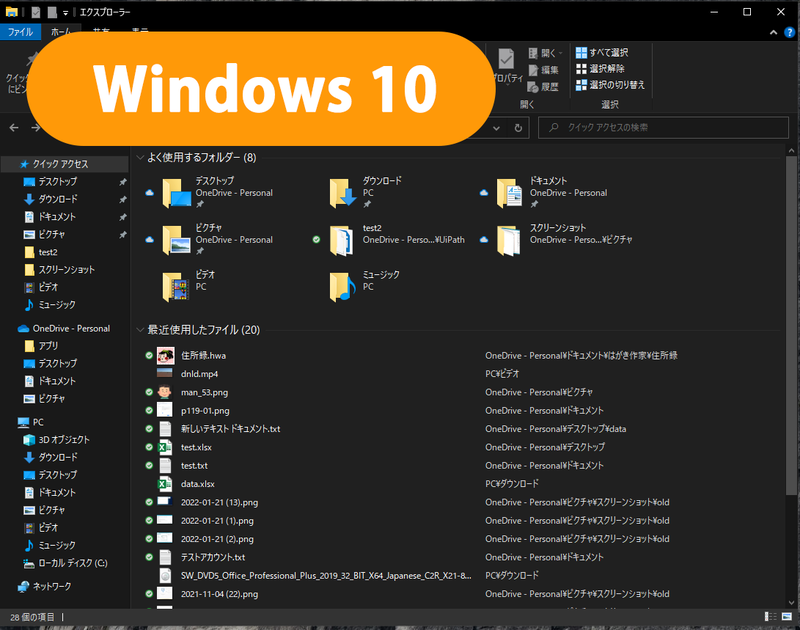Click the 履歴 ribbon button
This screenshot has height=630, width=800.
coord(544,87)
